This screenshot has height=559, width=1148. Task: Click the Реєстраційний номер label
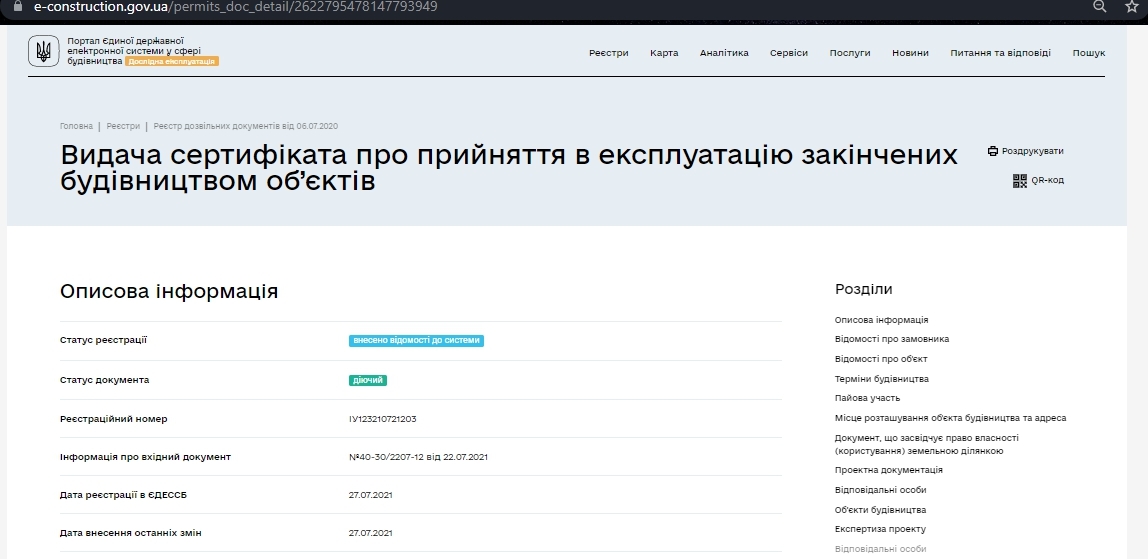pos(113,419)
